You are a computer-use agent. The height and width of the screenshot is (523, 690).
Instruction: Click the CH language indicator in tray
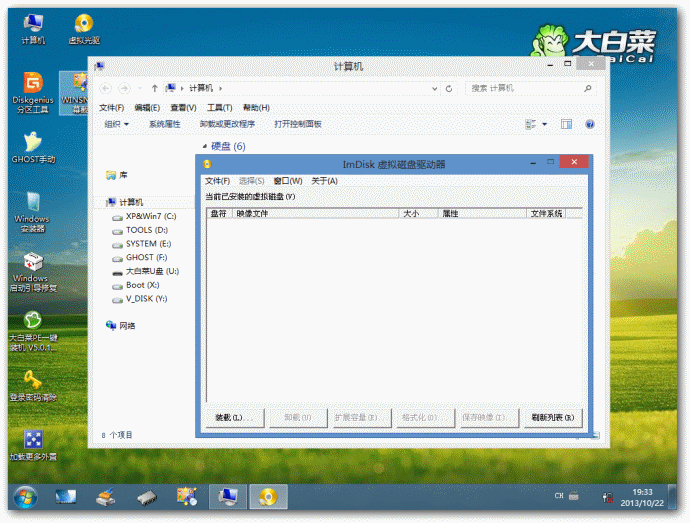pos(559,496)
